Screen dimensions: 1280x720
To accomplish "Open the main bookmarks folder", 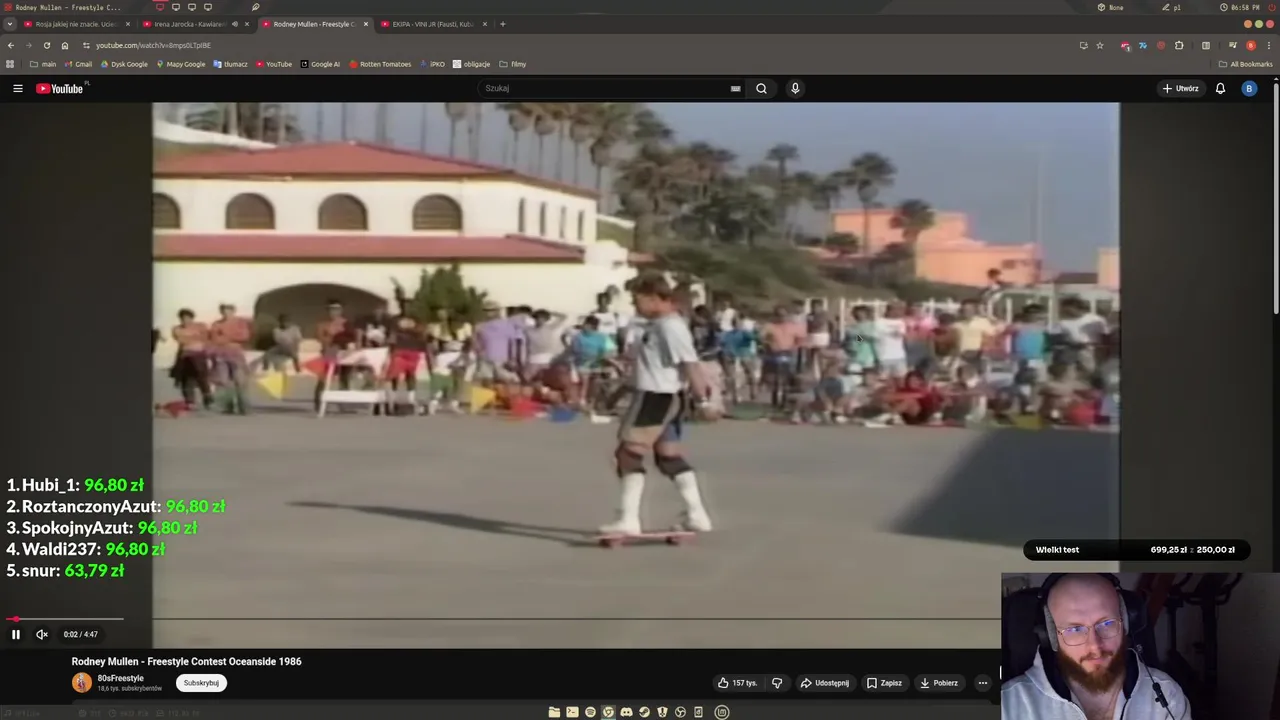I will point(43,64).
